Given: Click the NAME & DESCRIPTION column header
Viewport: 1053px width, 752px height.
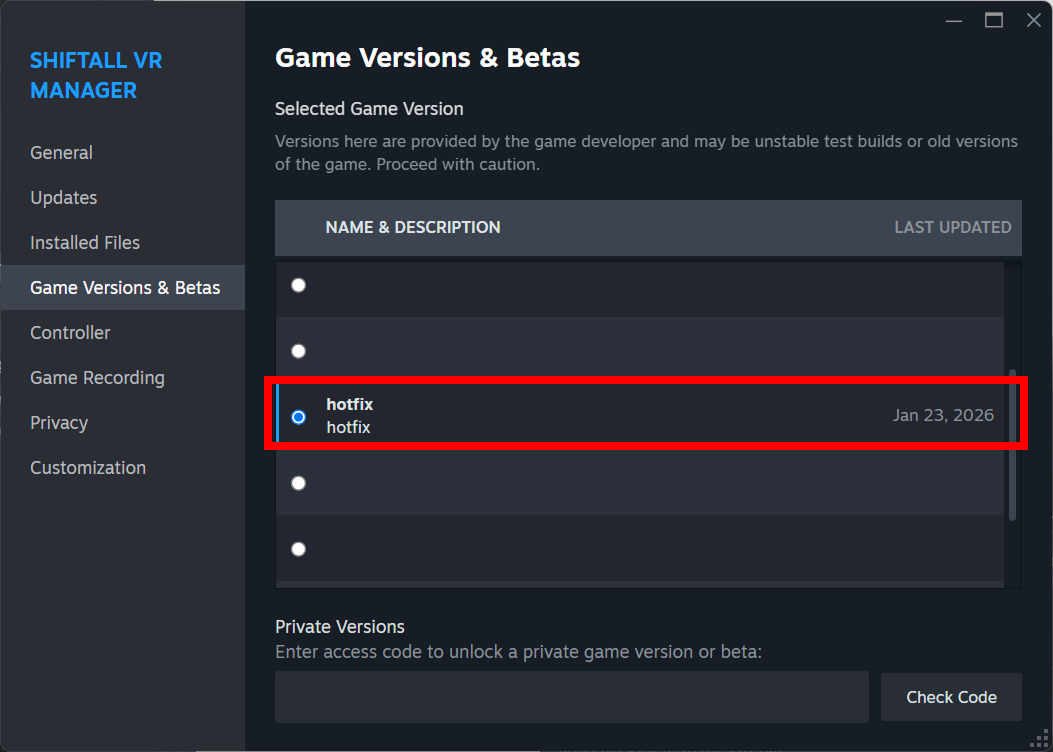Looking at the screenshot, I should pyautogui.click(x=412, y=227).
